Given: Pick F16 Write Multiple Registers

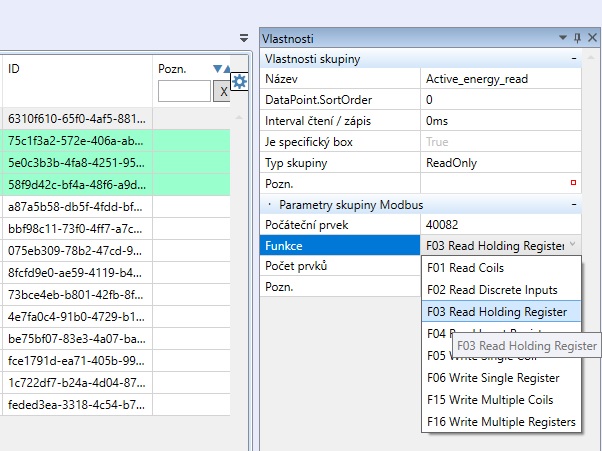Looking at the screenshot, I should tap(500, 422).
